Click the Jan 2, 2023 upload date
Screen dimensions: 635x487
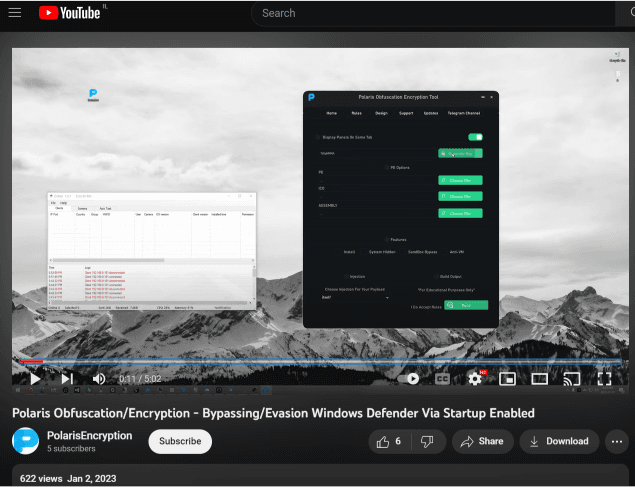point(92,478)
